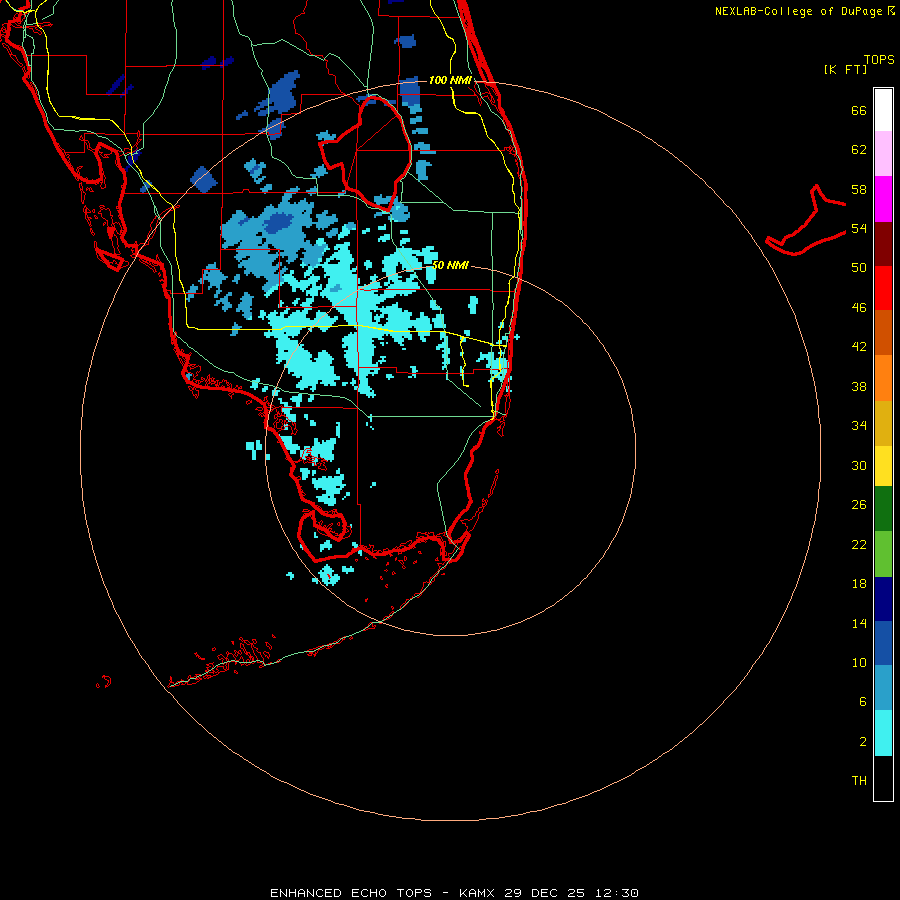The height and width of the screenshot is (900, 900).
Task: Click the legend value 14
Action: [x=859, y=623]
